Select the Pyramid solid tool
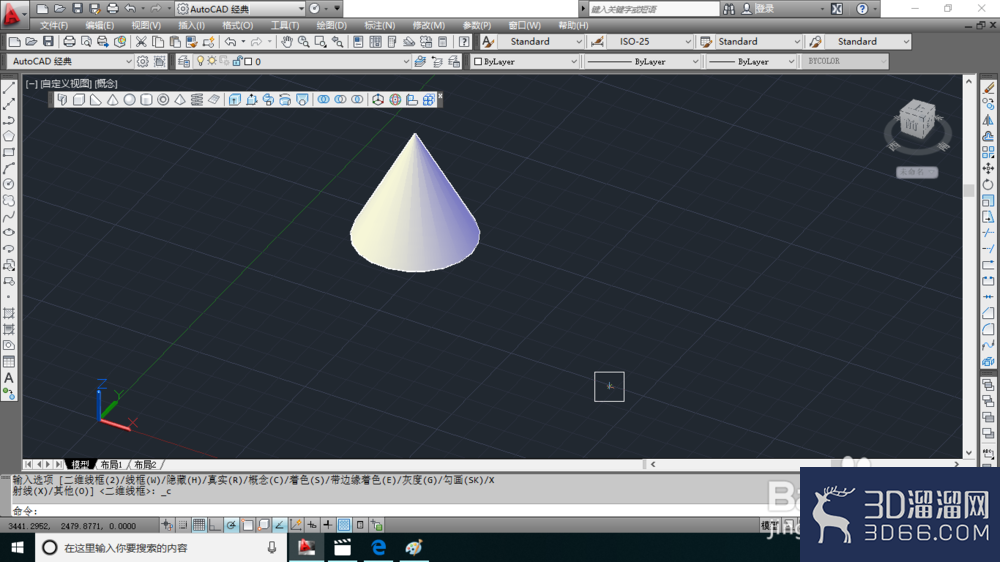 tap(180, 100)
